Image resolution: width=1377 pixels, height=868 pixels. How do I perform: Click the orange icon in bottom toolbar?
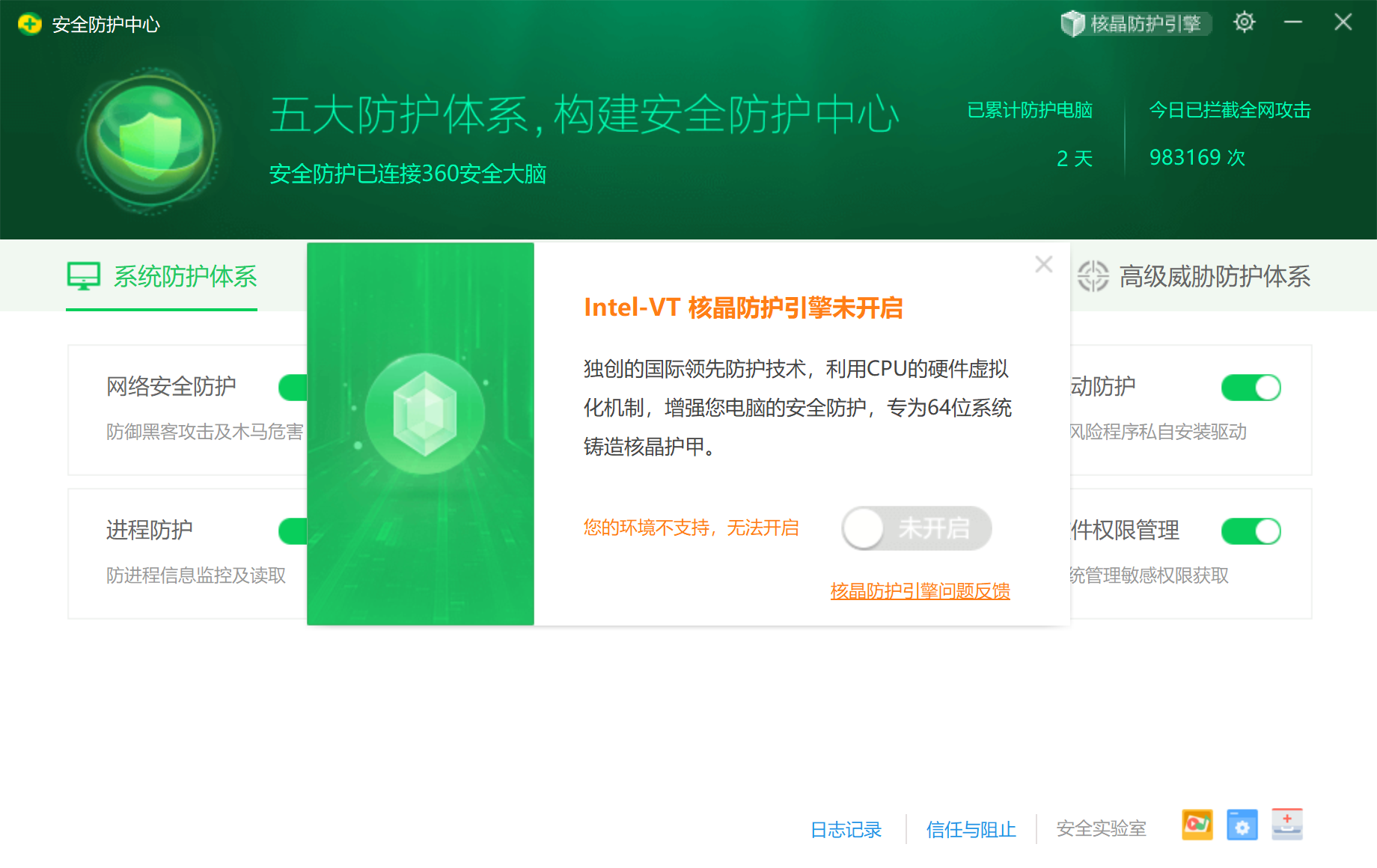tap(1197, 825)
